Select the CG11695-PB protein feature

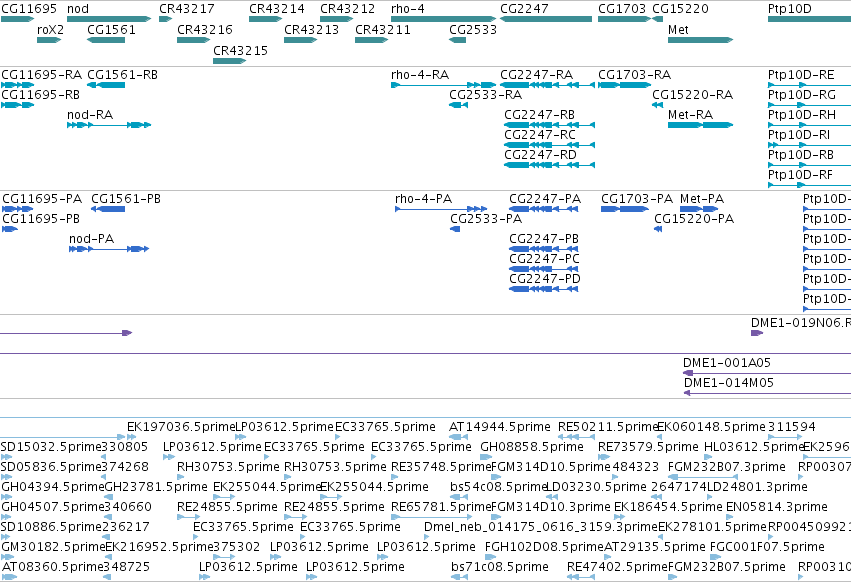[x=10, y=229]
